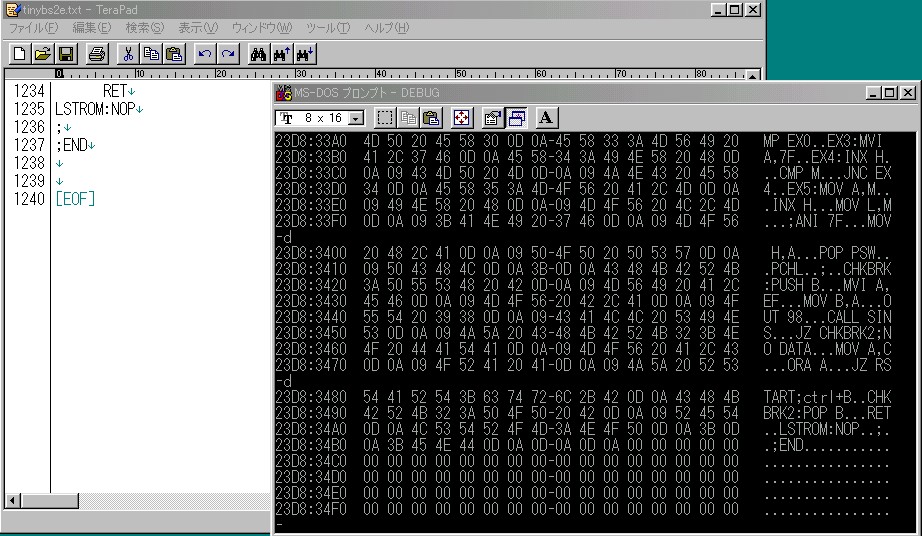The width and height of the screenshot is (922, 536).
Task: Click text LSTROM:NOP on line 1235
Action: point(95,109)
